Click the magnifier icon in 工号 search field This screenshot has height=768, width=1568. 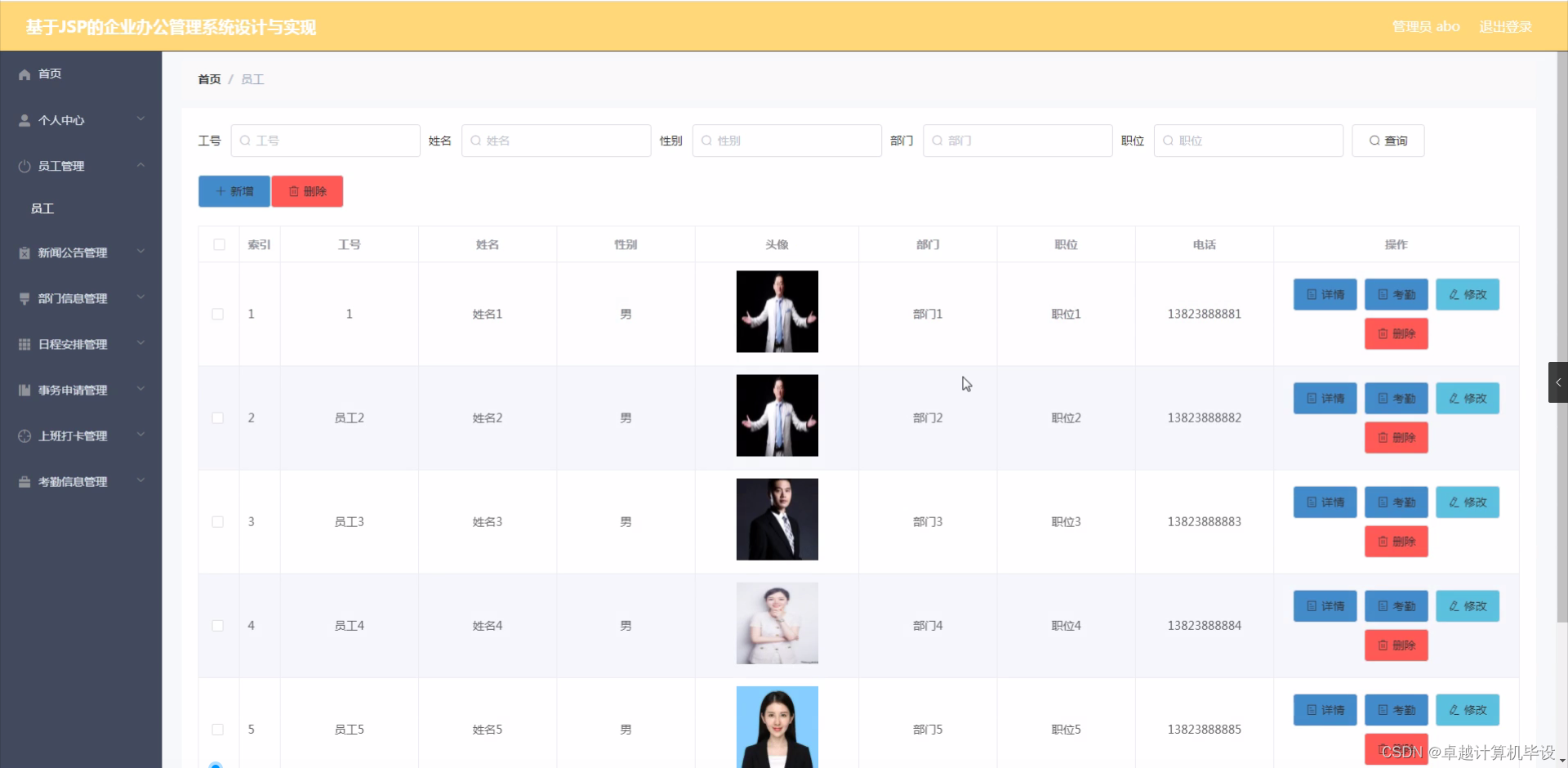point(247,141)
